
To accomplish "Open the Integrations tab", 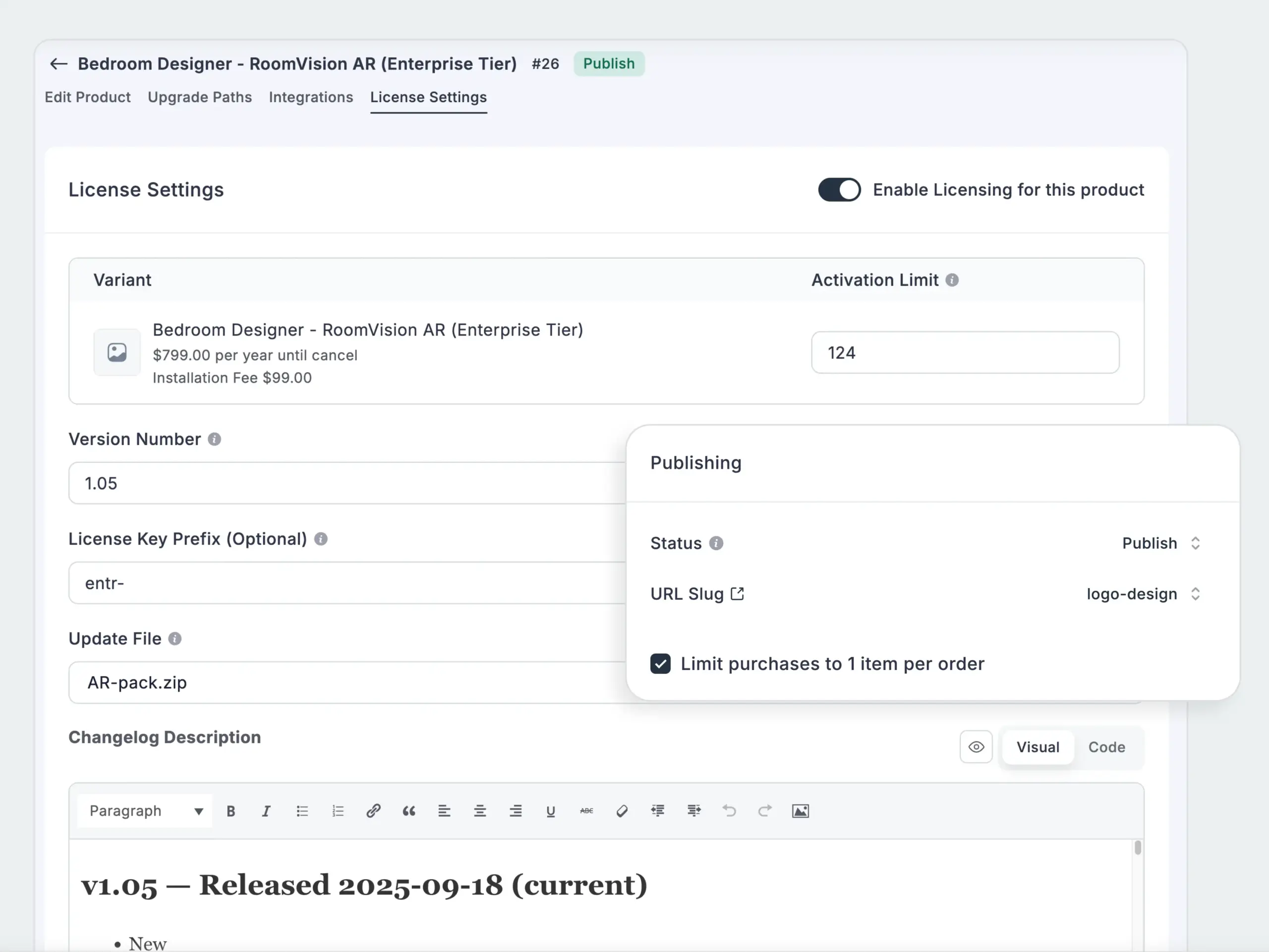I will [x=311, y=97].
